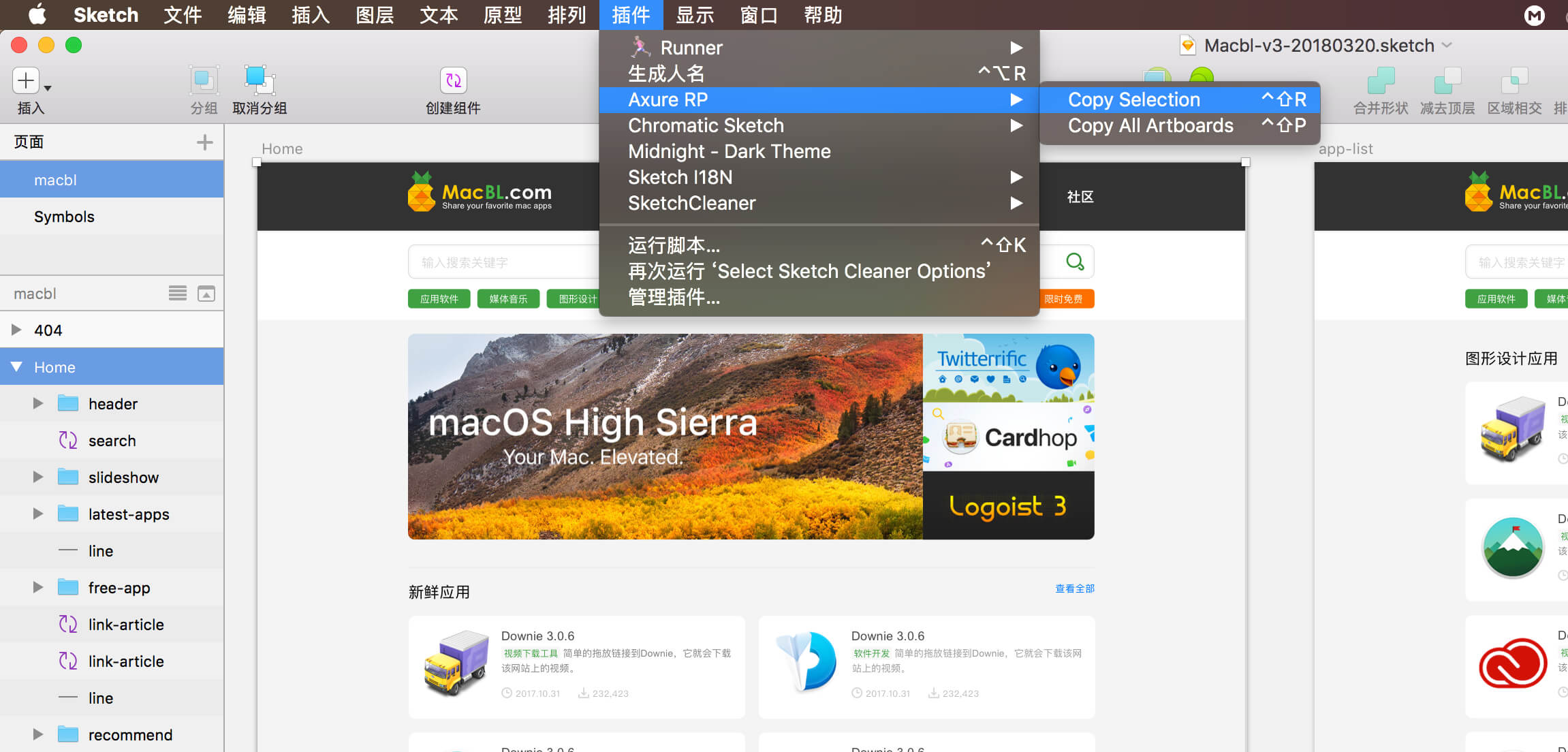Screen dimensions: 1568x752
Task: Click the search symbol layer icon
Action: [x=67, y=441]
